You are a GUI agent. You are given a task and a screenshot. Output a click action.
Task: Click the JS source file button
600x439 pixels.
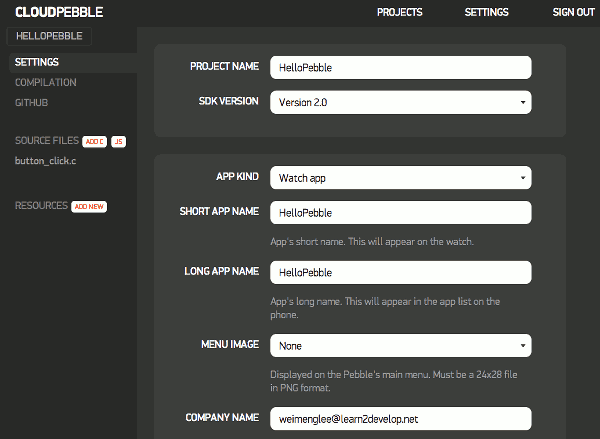click(118, 142)
